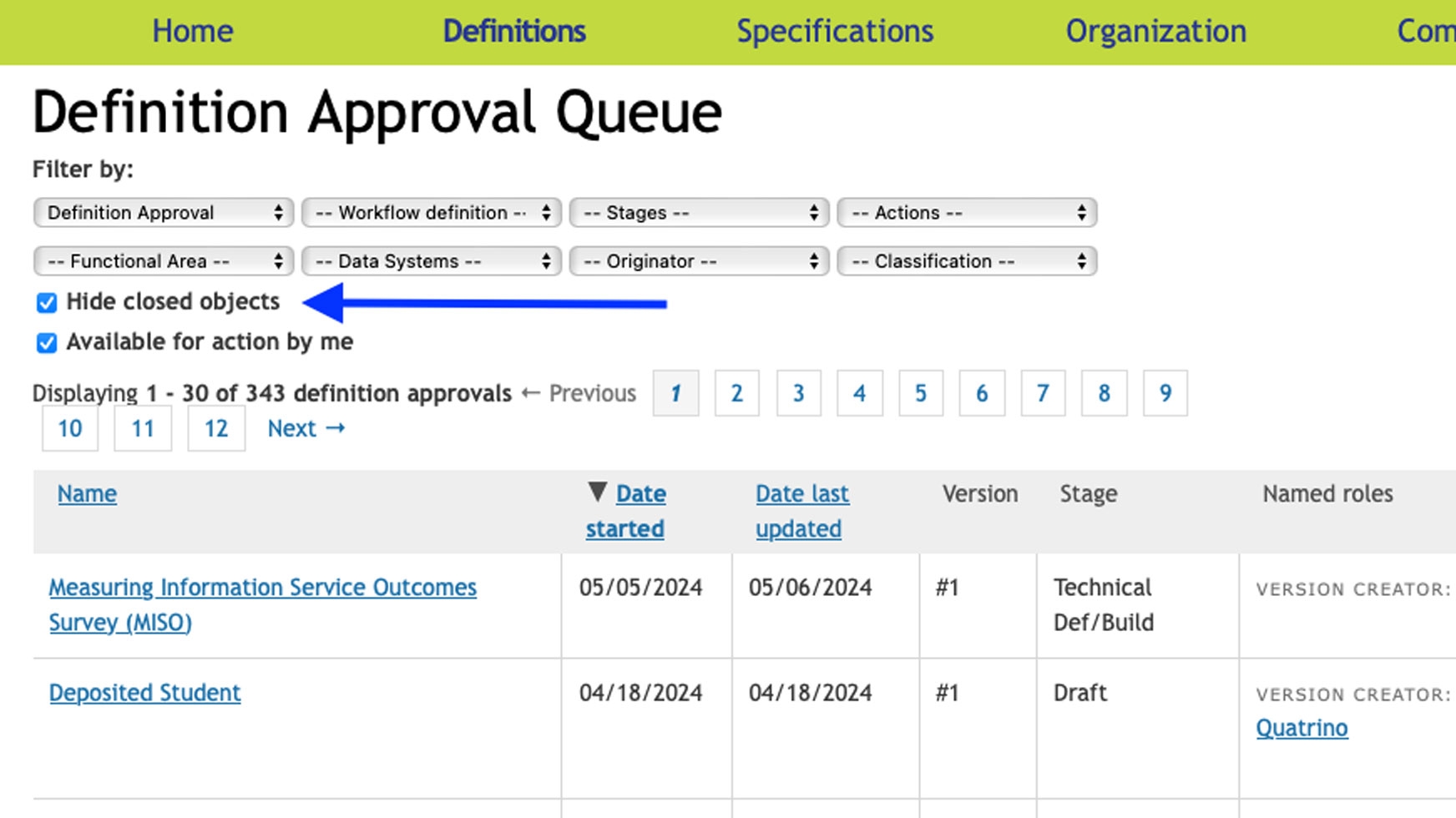Image resolution: width=1456 pixels, height=818 pixels.
Task: Jump to page 5 of results
Action: click(920, 393)
